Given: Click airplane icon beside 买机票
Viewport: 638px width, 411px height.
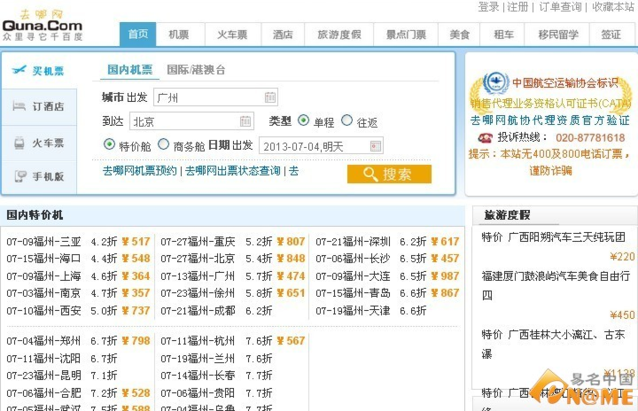Looking at the screenshot, I should [19, 70].
